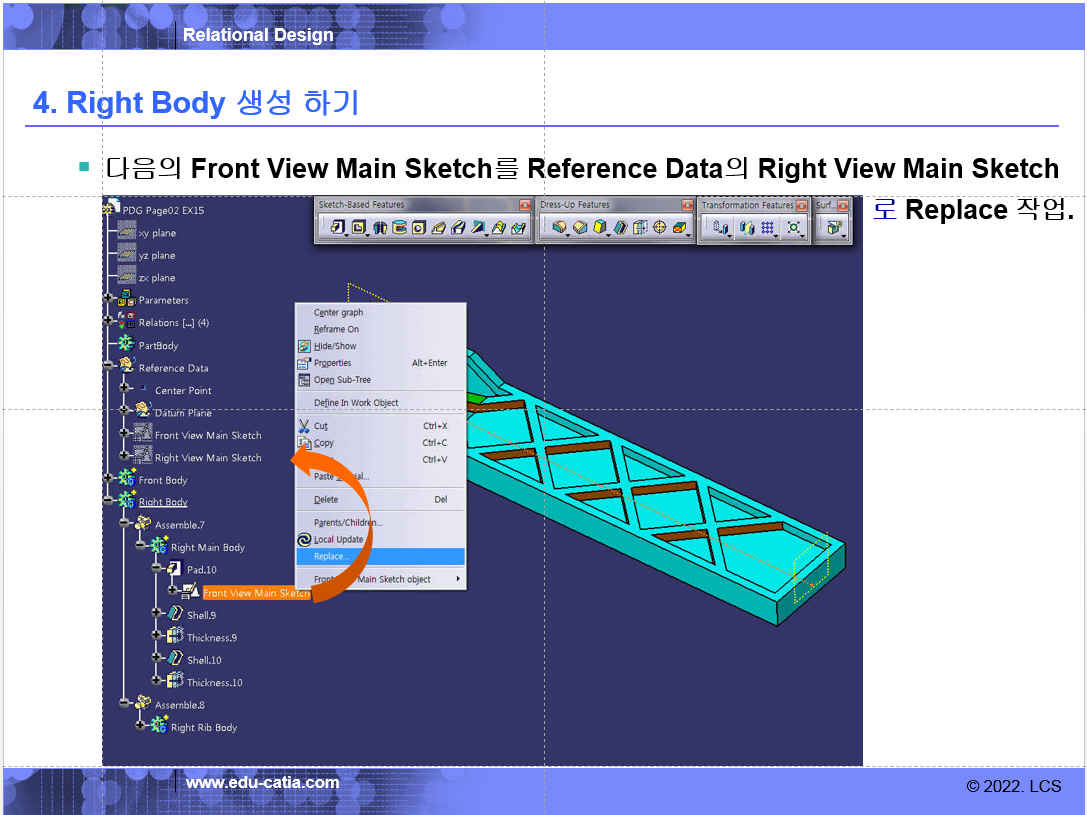Select Properties in the context menu
The width and height of the screenshot is (1087, 815).
coord(332,363)
